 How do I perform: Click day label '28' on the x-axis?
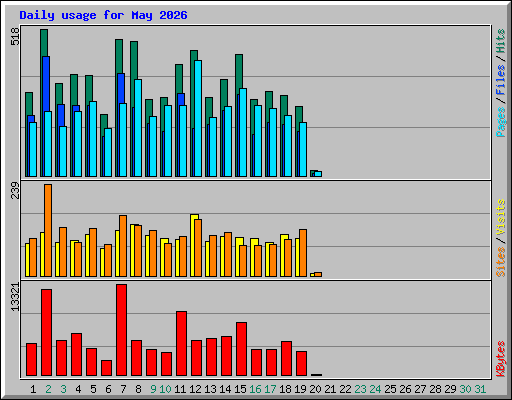(435, 389)
